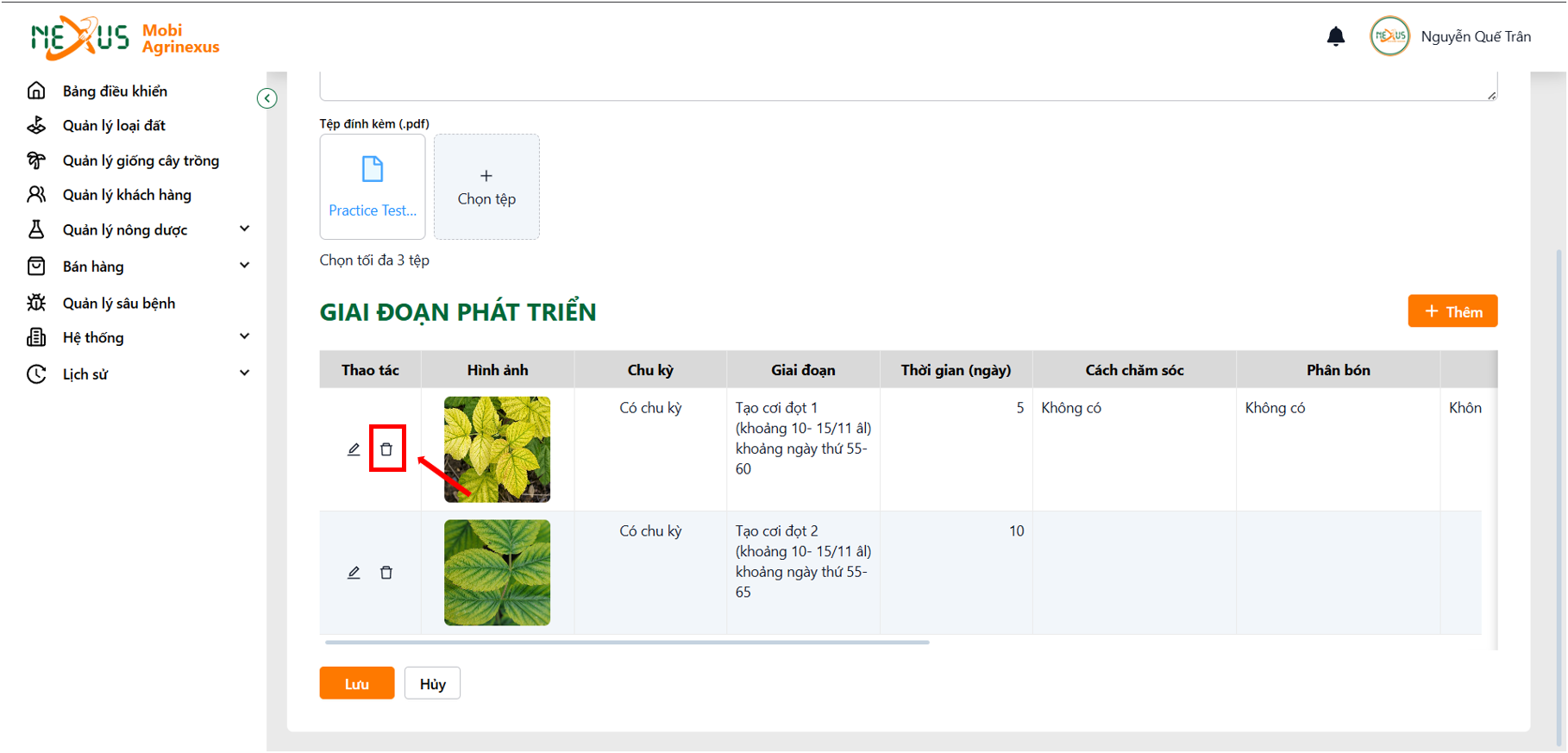Open the Practice Test attached file

[373, 186]
